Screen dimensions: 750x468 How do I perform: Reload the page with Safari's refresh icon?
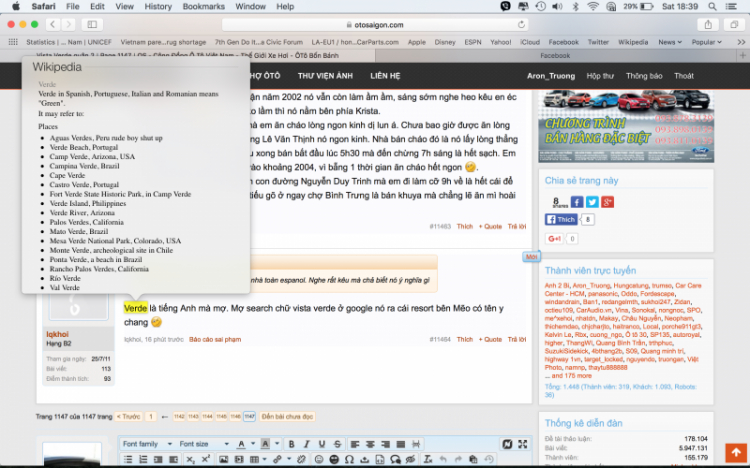521,24
